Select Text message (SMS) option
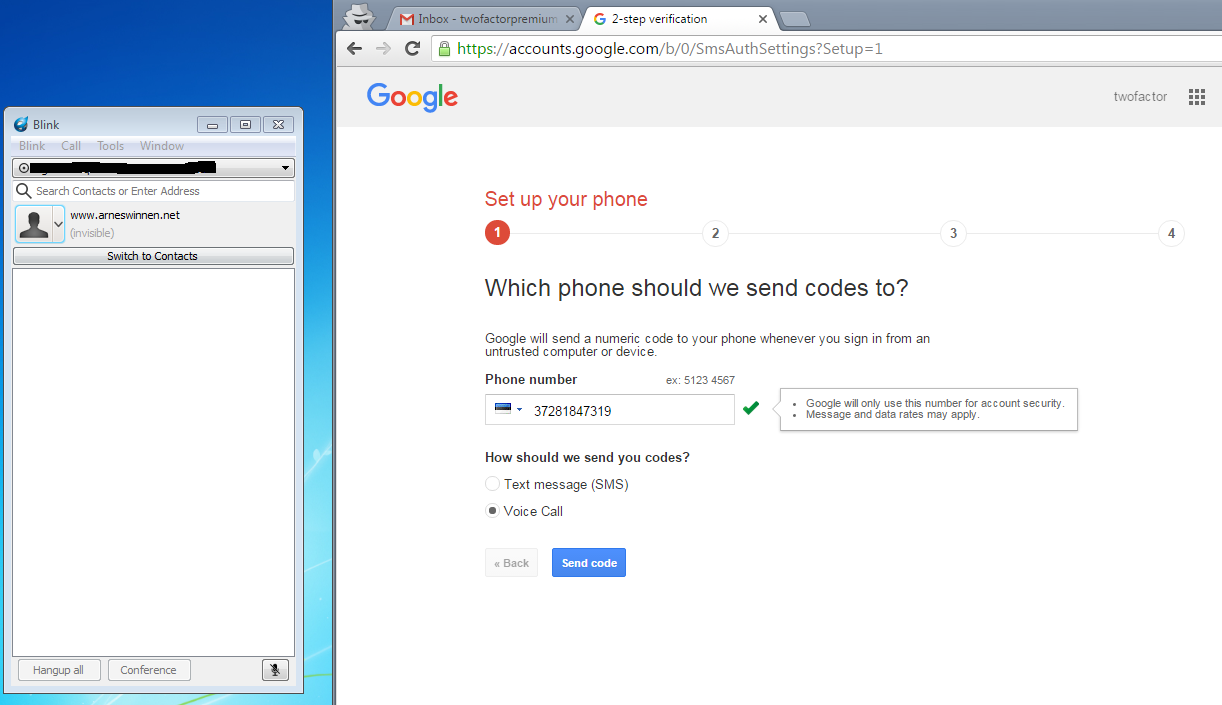This screenshot has height=705, width=1222. 492,484
